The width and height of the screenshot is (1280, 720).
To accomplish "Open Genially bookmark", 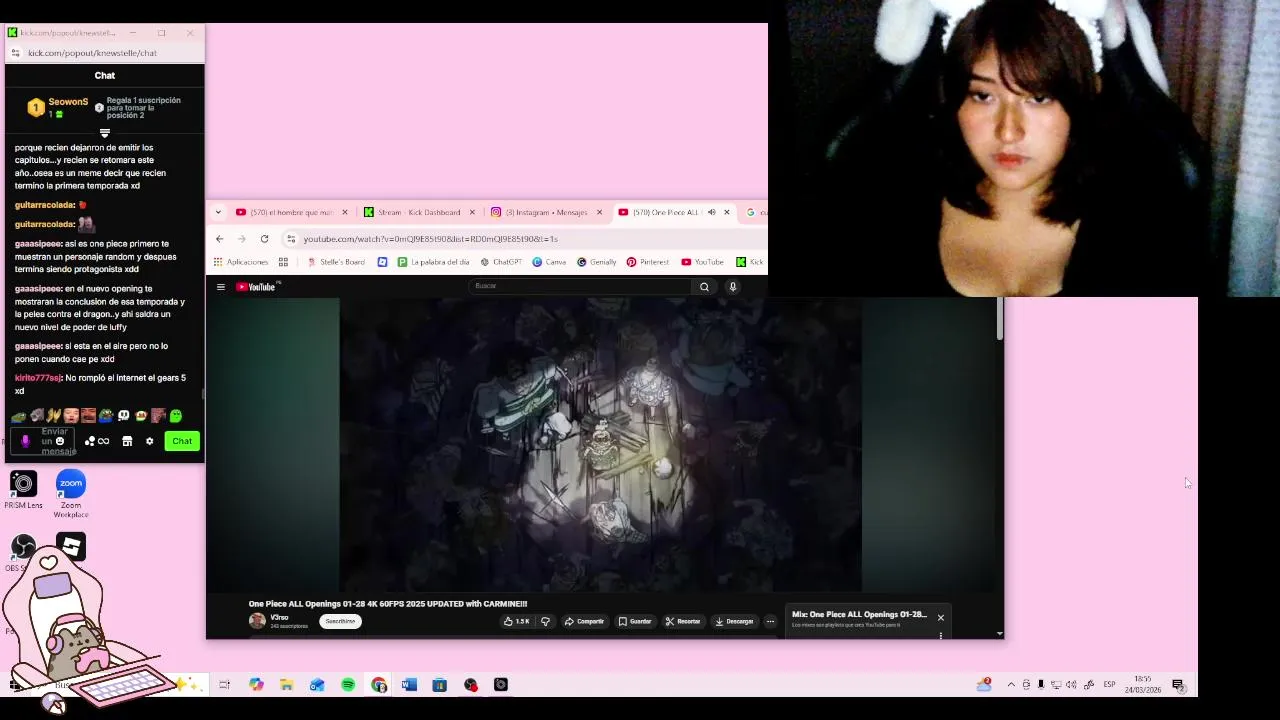I will click(x=596, y=262).
